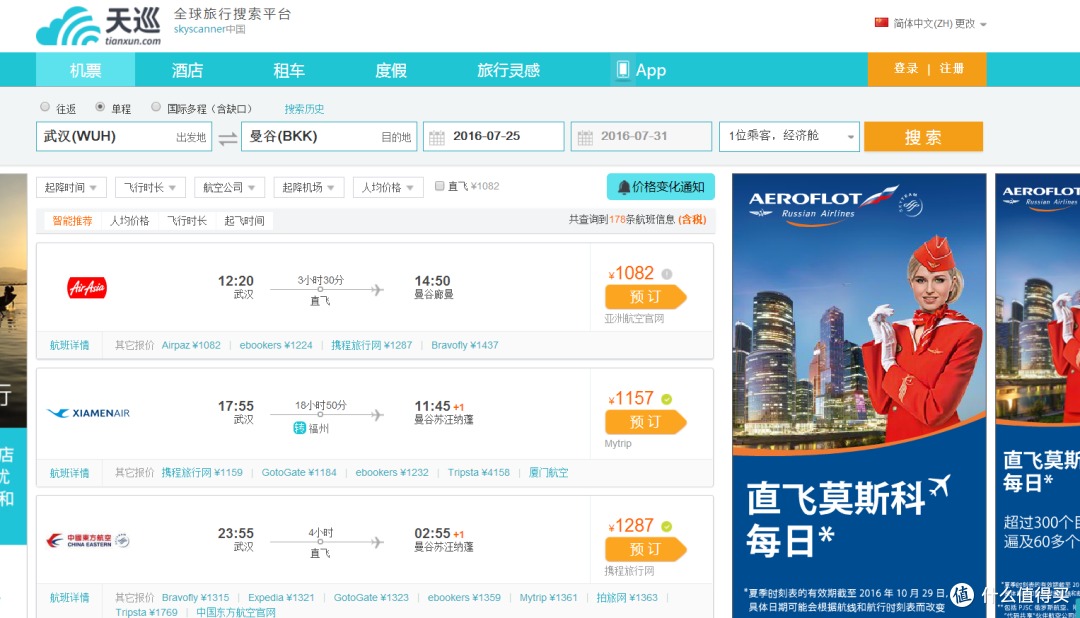The height and width of the screenshot is (618, 1080).
Task: Open the 度假 vacation tab
Action: (391, 70)
